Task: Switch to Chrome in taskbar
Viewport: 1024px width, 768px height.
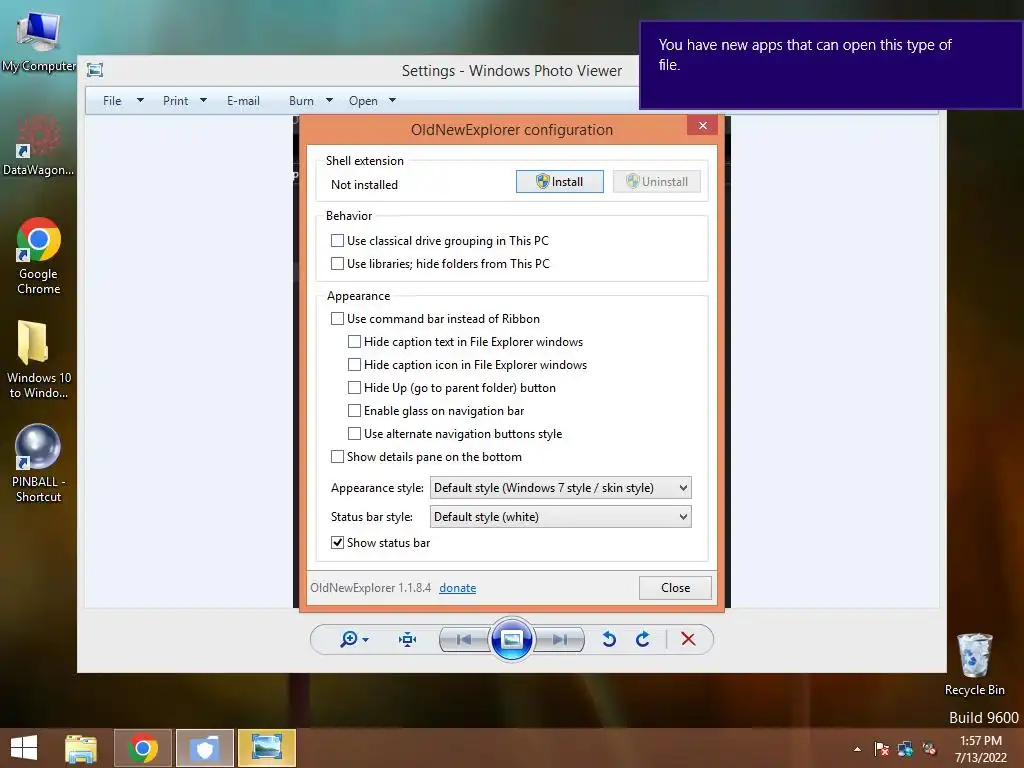Action: point(143,748)
